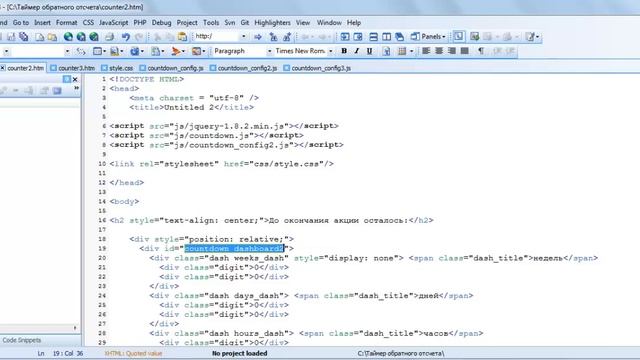The width and height of the screenshot is (640, 360).
Task: Open the Insert menu
Action: pyautogui.click(x=42, y=23)
